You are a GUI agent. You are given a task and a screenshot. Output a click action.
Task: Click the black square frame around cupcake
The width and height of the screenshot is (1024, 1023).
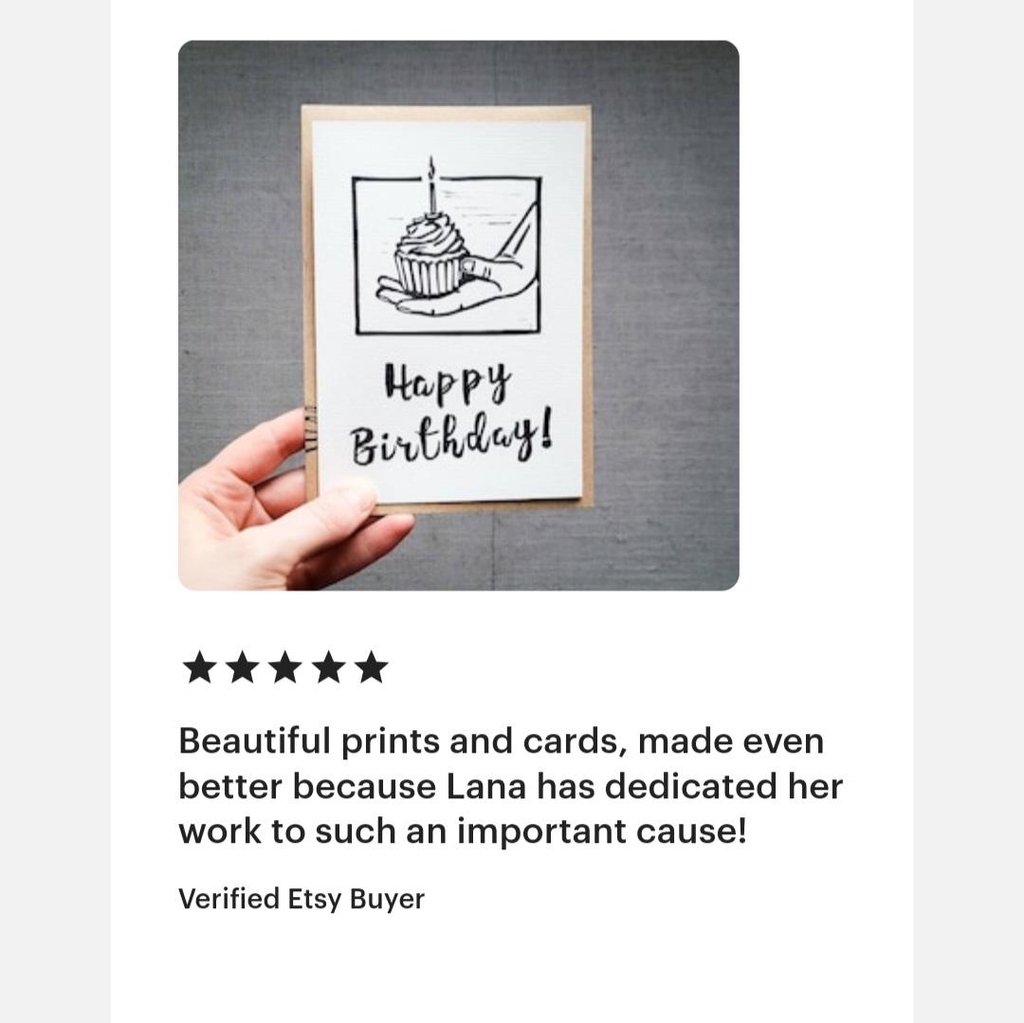pos(447,255)
